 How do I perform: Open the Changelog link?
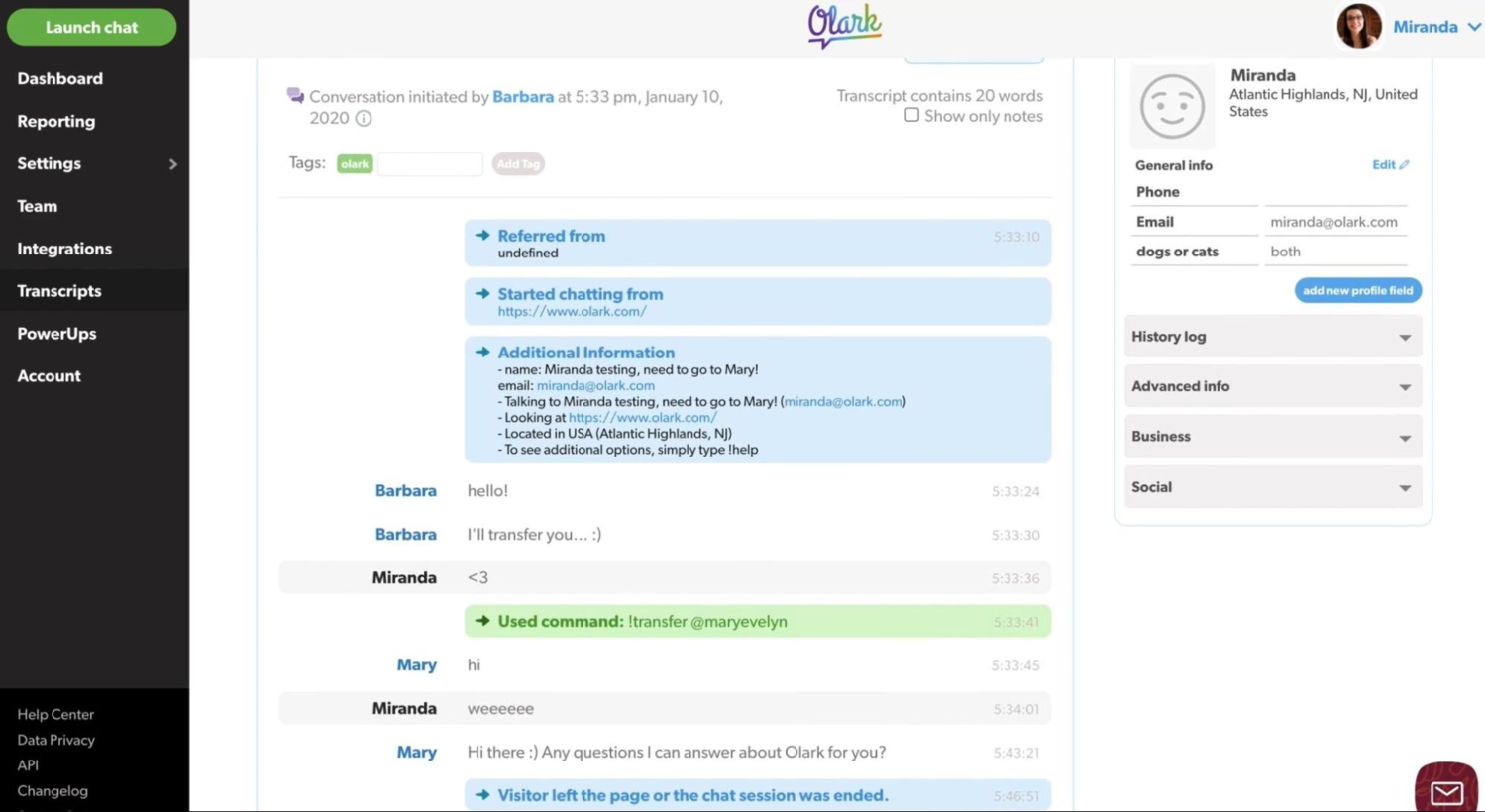coord(53,791)
